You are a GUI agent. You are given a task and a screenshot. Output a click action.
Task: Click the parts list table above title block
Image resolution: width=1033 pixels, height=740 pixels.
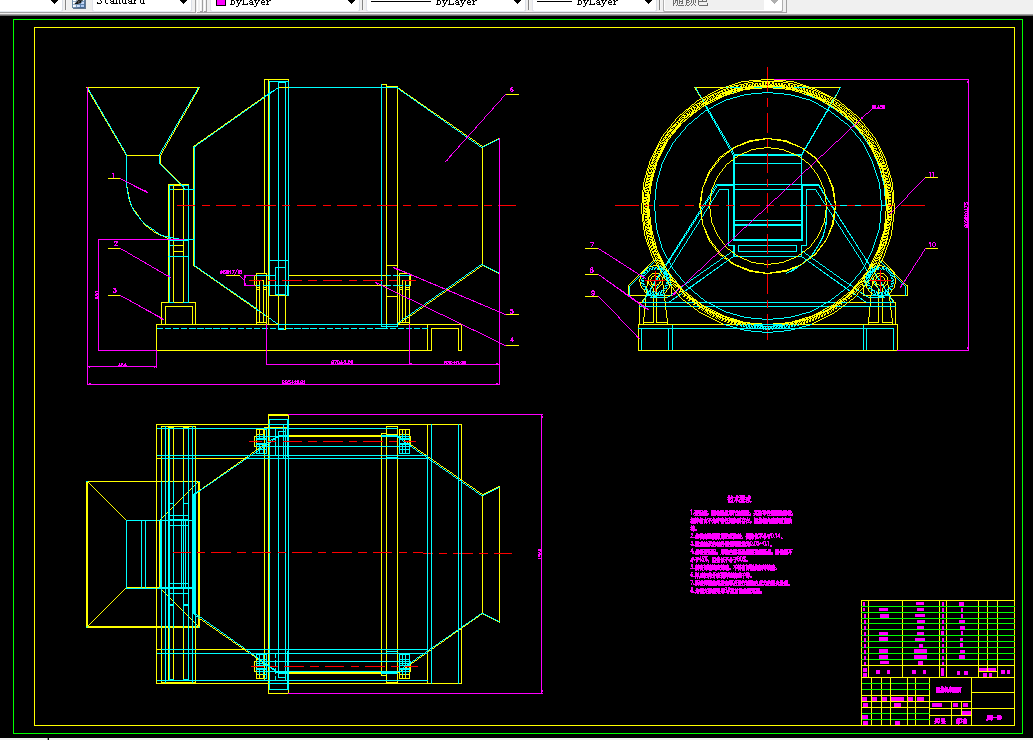tap(937, 638)
